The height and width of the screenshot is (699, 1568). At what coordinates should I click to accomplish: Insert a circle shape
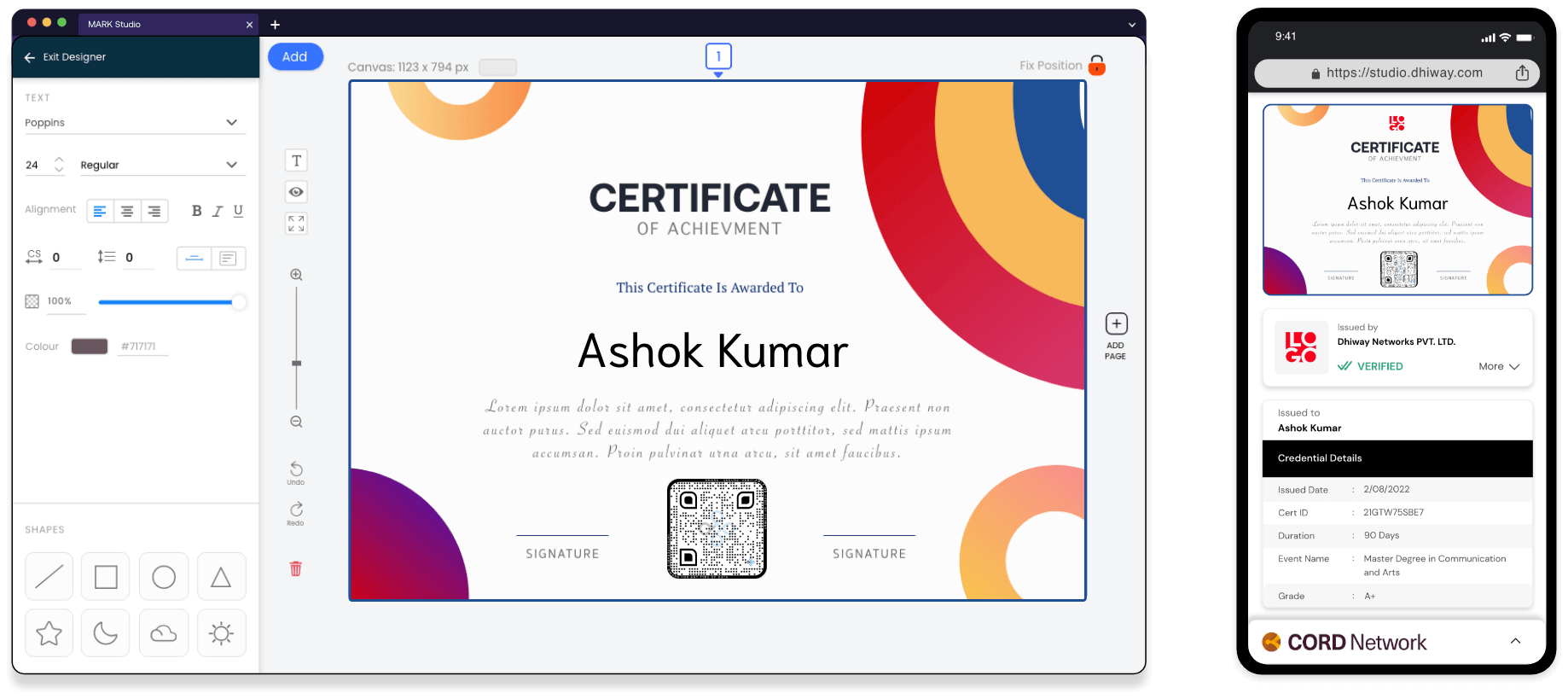point(164,577)
